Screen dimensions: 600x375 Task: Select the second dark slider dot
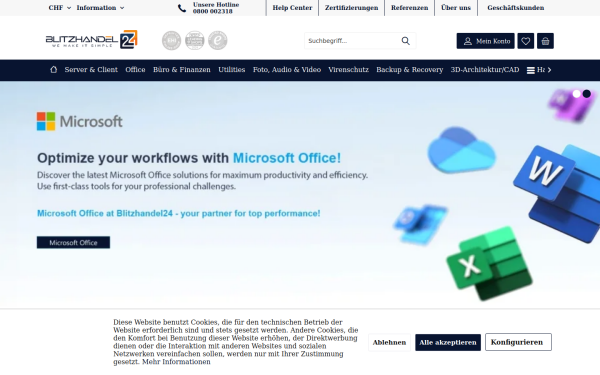tap(587, 94)
